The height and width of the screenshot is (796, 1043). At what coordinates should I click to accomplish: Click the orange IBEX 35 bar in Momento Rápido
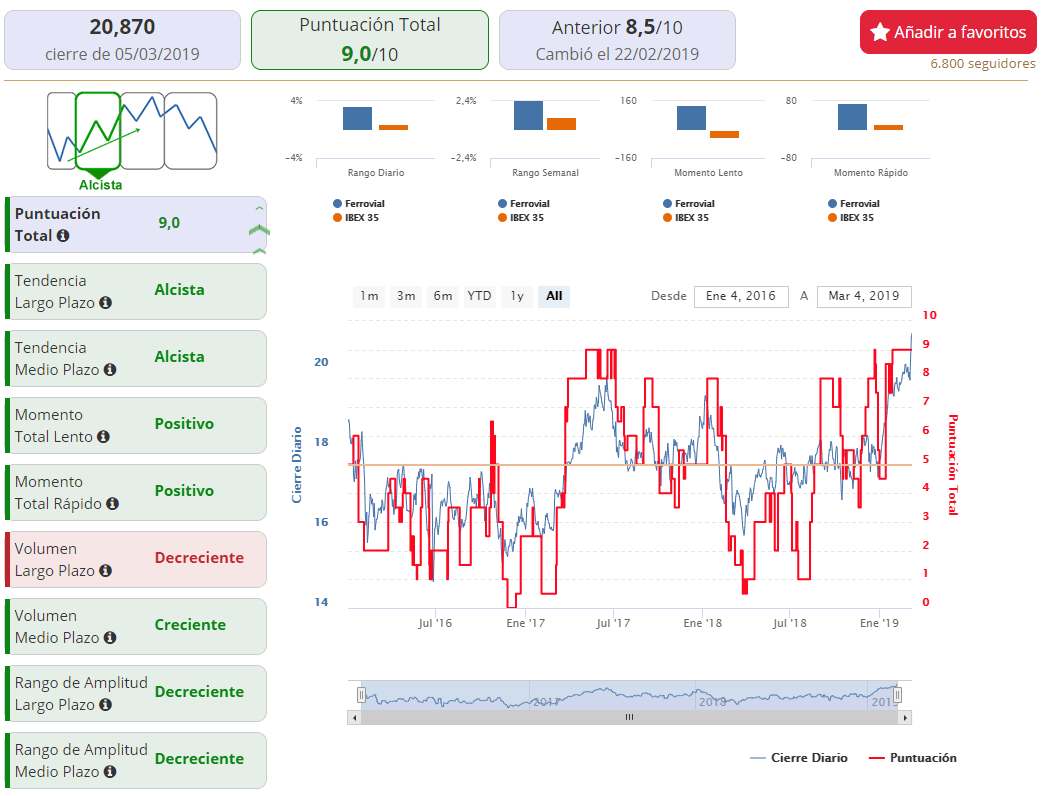(888, 127)
